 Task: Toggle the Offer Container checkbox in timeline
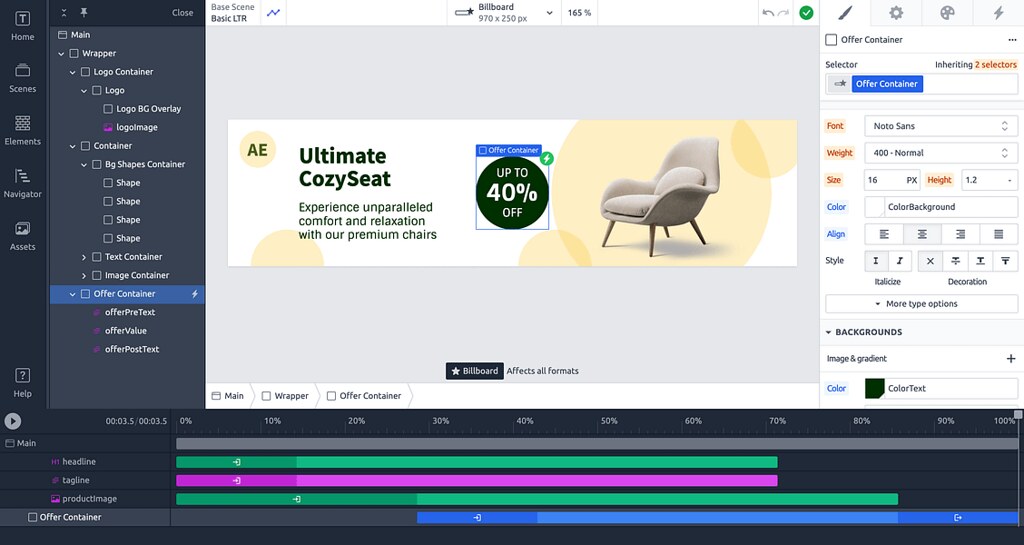coord(32,517)
